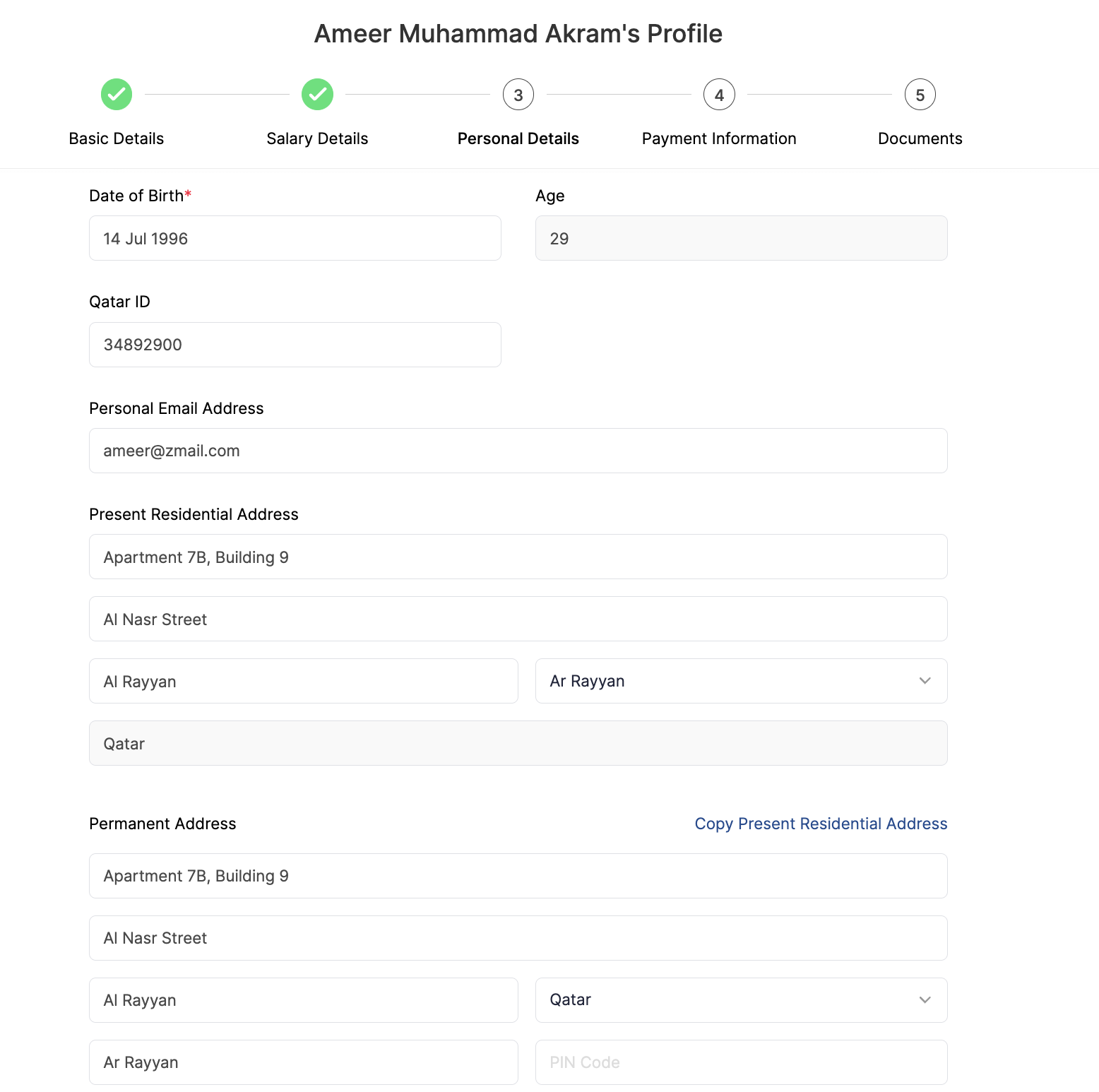
Task: Click present address Al Nasr Street field
Action: [518, 619]
